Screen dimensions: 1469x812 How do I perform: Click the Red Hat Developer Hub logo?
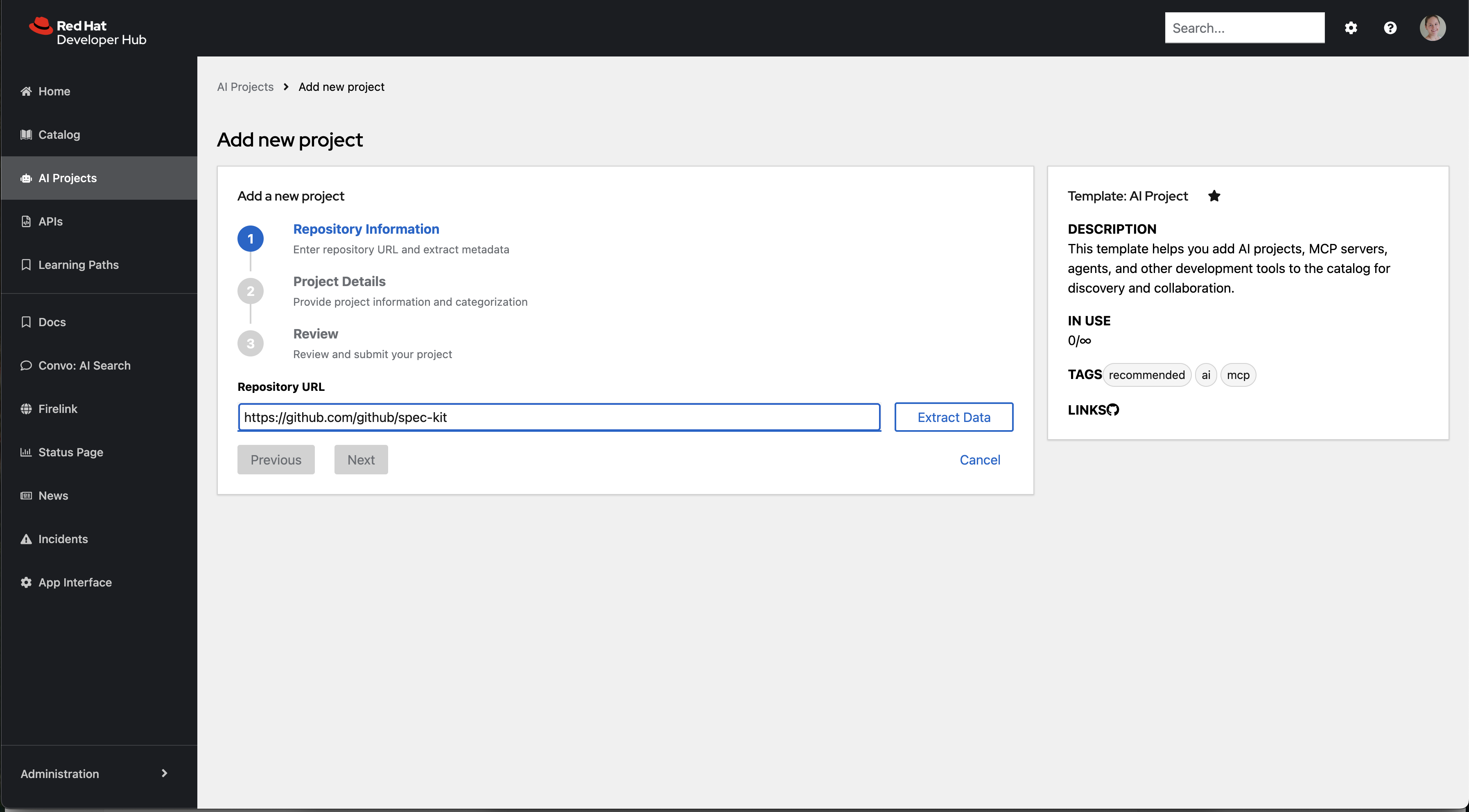(x=88, y=32)
